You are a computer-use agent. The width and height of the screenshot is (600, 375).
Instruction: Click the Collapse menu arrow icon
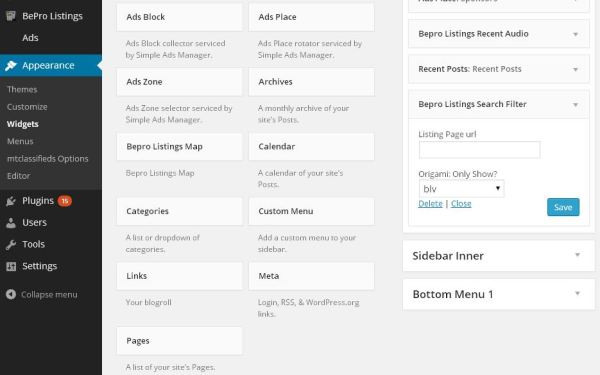click(11, 294)
